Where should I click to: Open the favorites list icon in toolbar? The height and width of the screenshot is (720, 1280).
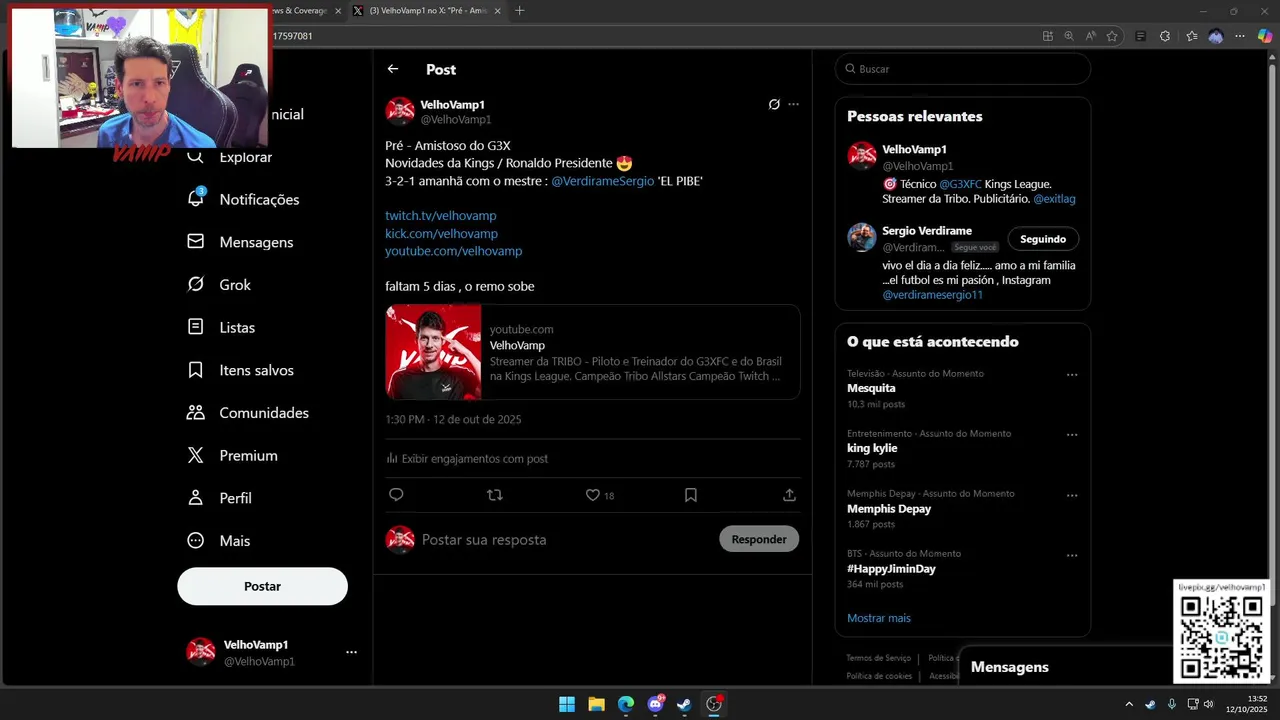[x=1191, y=36]
